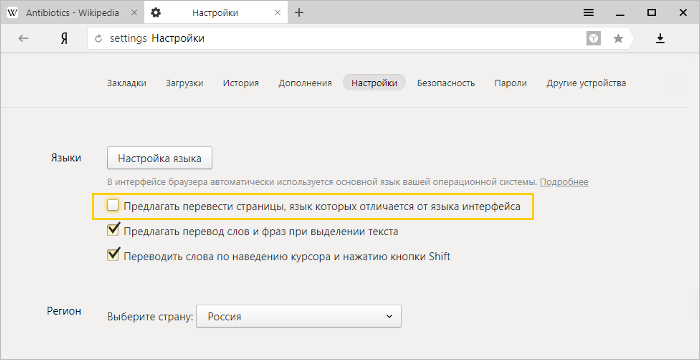Viewport: 700px width, 360px height.
Task: Open the Подробнее link
Action: tap(564, 182)
